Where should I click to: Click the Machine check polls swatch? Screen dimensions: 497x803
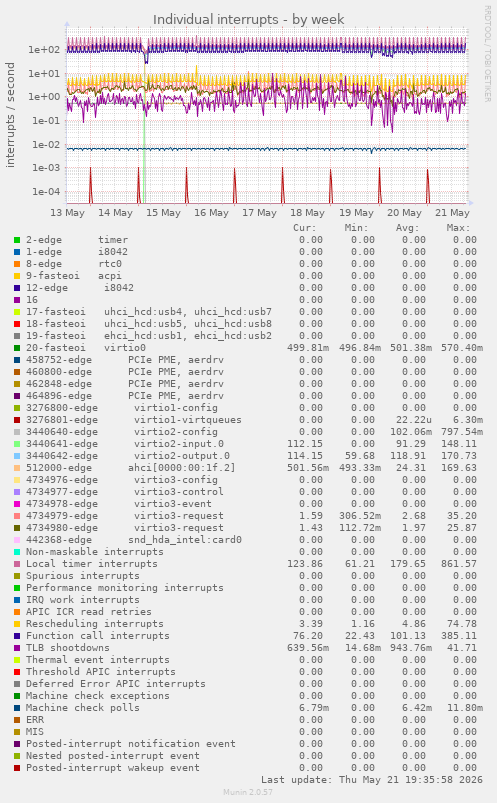tap(17, 708)
